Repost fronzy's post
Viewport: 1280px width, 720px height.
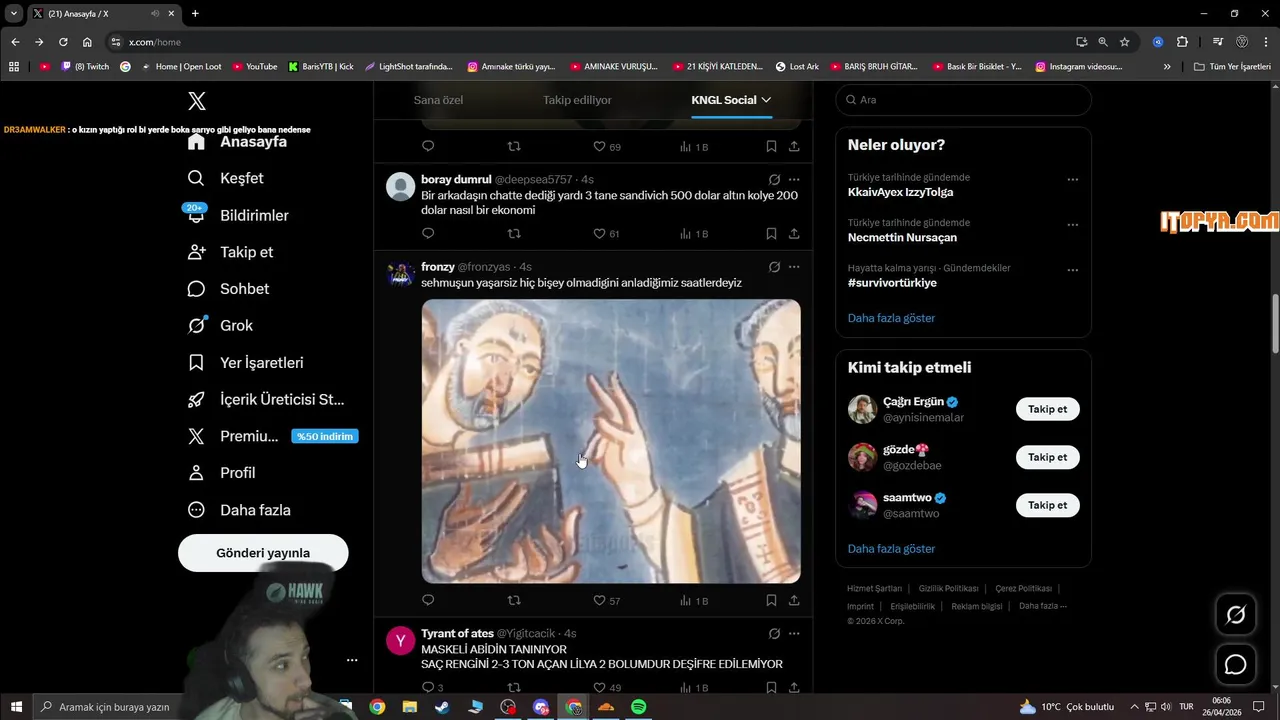point(514,600)
